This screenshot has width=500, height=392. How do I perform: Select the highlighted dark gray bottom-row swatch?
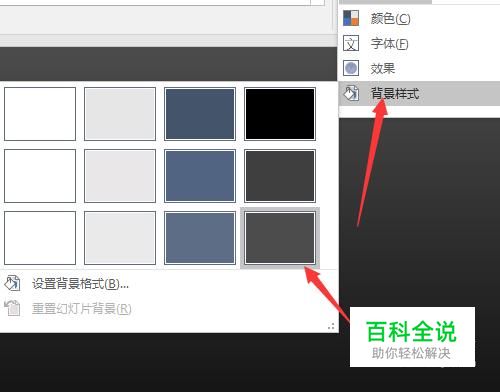(x=280, y=238)
